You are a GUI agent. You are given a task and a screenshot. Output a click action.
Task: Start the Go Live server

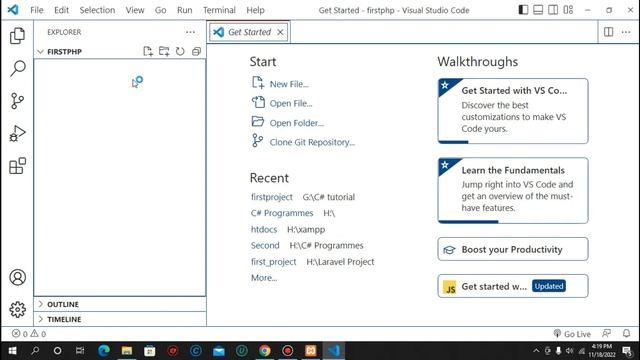point(572,334)
